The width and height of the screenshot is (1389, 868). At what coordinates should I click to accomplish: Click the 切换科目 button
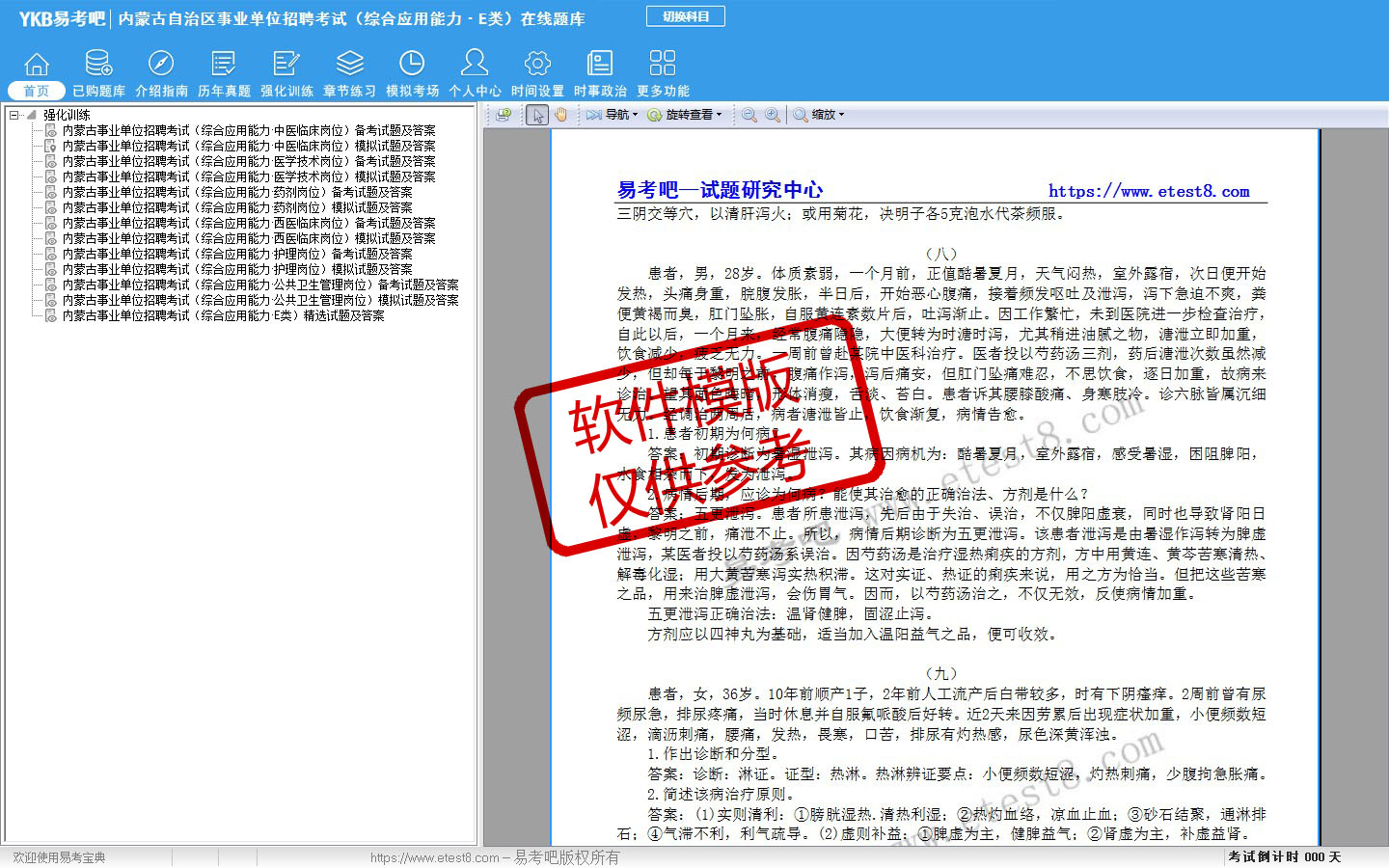pos(685,16)
